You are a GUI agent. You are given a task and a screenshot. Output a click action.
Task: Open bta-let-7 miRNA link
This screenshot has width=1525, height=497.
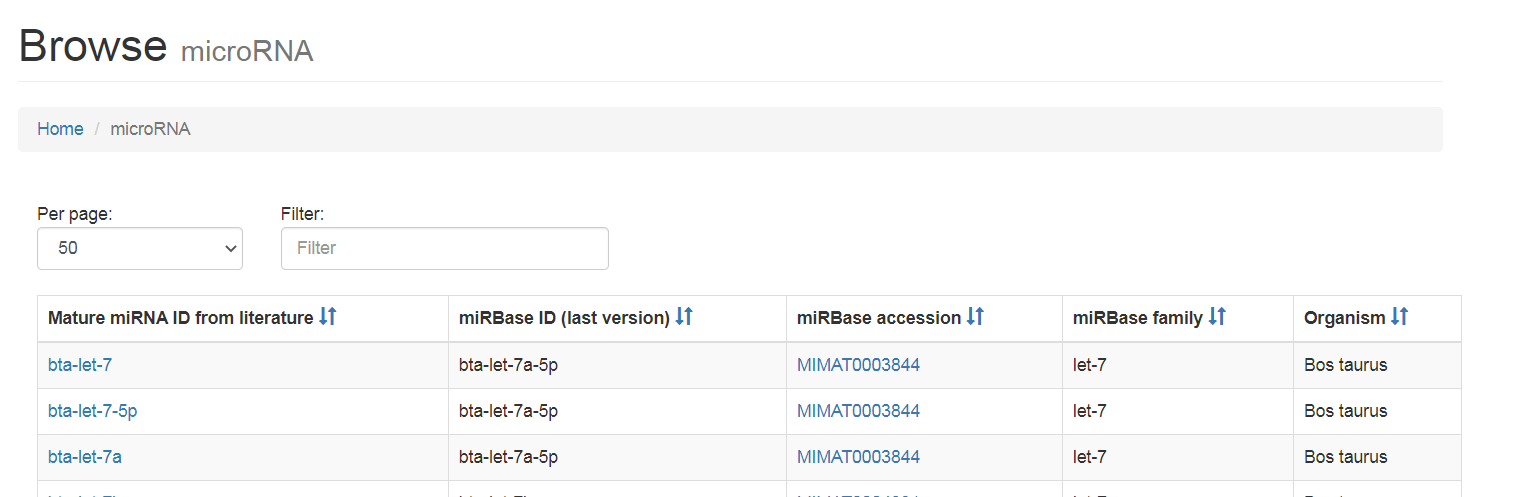click(x=80, y=365)
